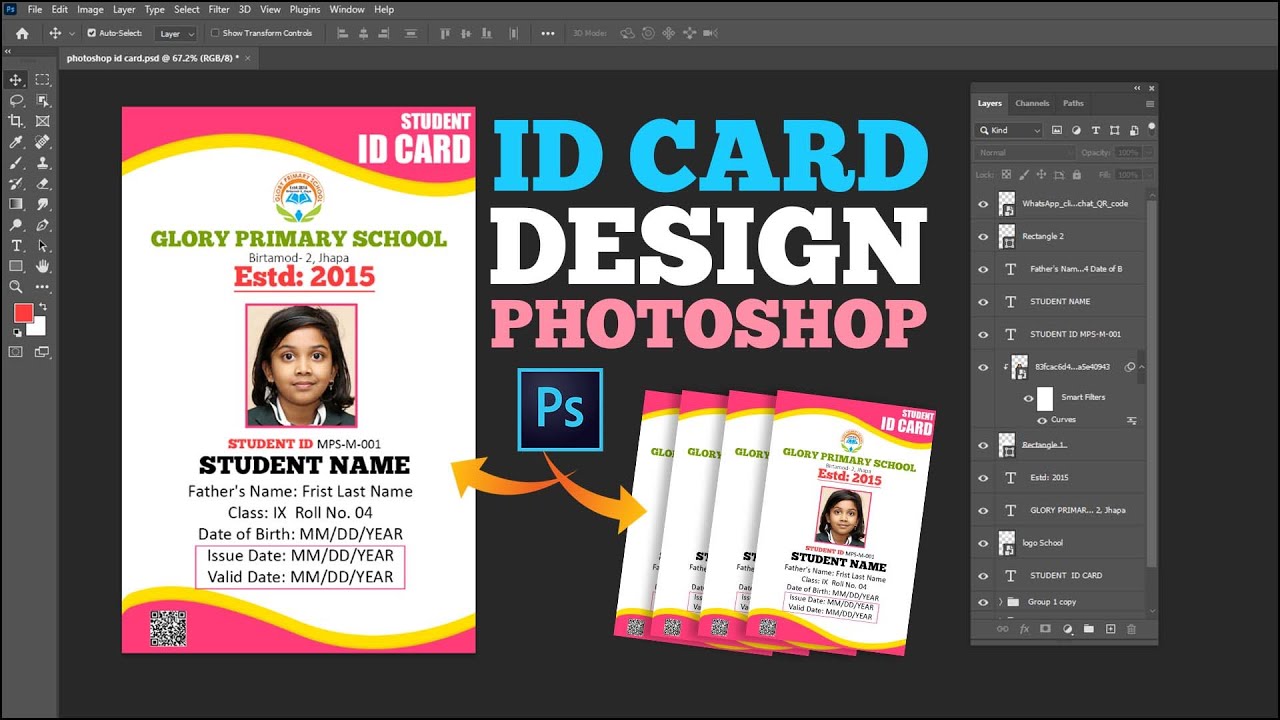This screenshot has width=1280, height=720.
Task: Select the Rectangle shape tool
Action: tap(16, 266)
